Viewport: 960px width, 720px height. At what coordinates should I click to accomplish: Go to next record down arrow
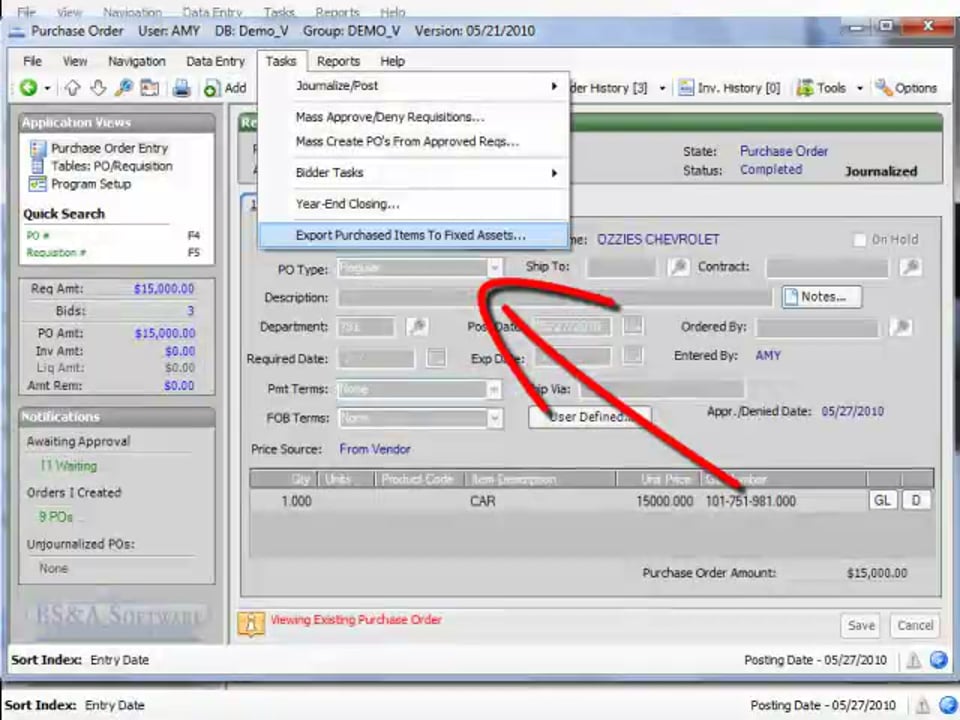pyautogui.click(x=98, y=88)
